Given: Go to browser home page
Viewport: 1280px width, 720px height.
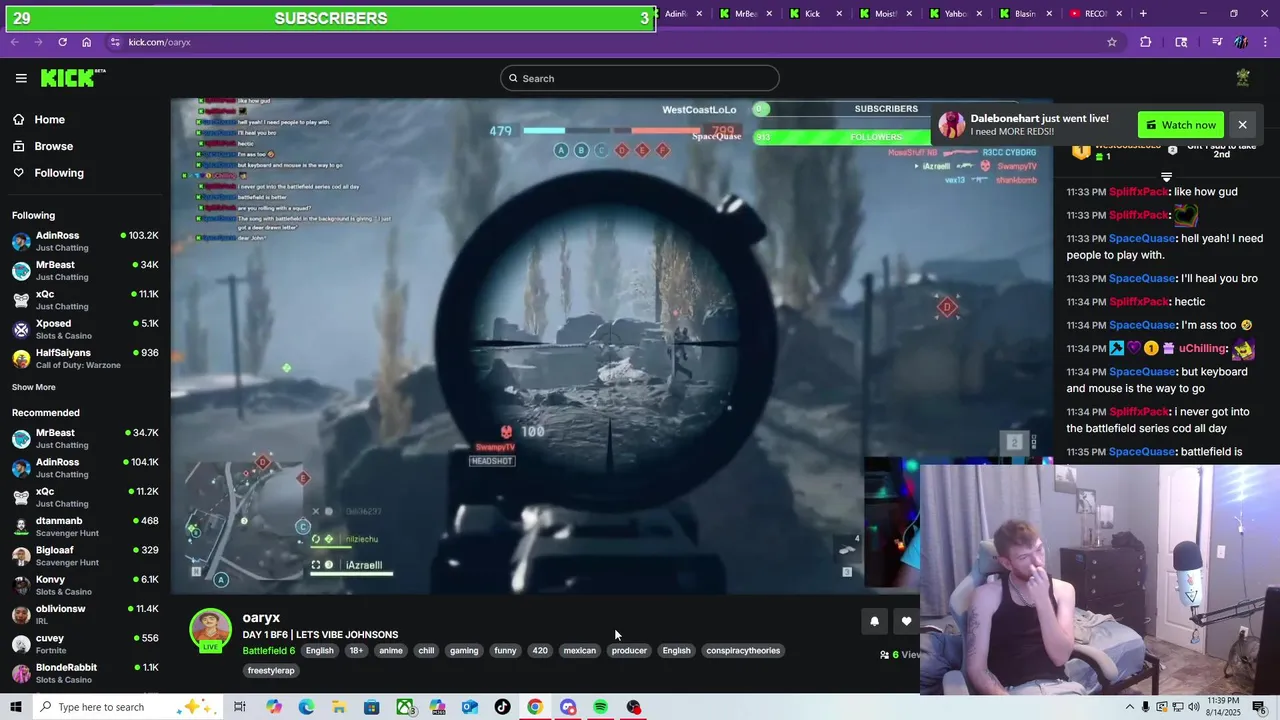Looking at the screenshot, I should tap(87, 42).
